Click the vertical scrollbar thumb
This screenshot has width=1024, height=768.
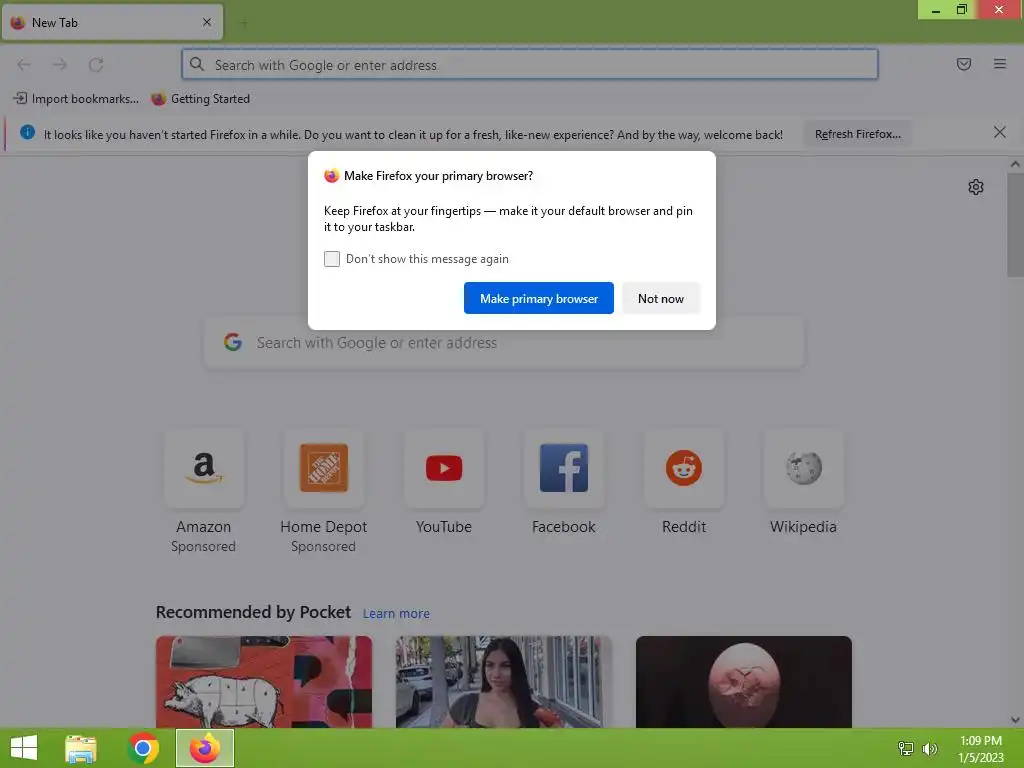click(x=1015, y=225)
